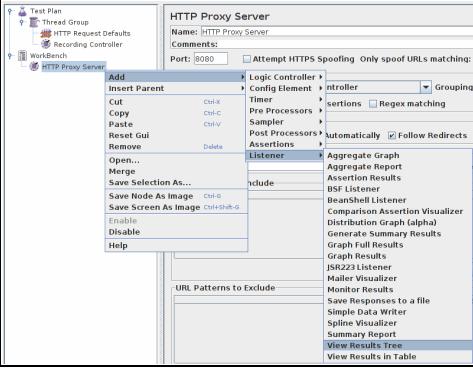Open Help from context menu

click(176, 246)
